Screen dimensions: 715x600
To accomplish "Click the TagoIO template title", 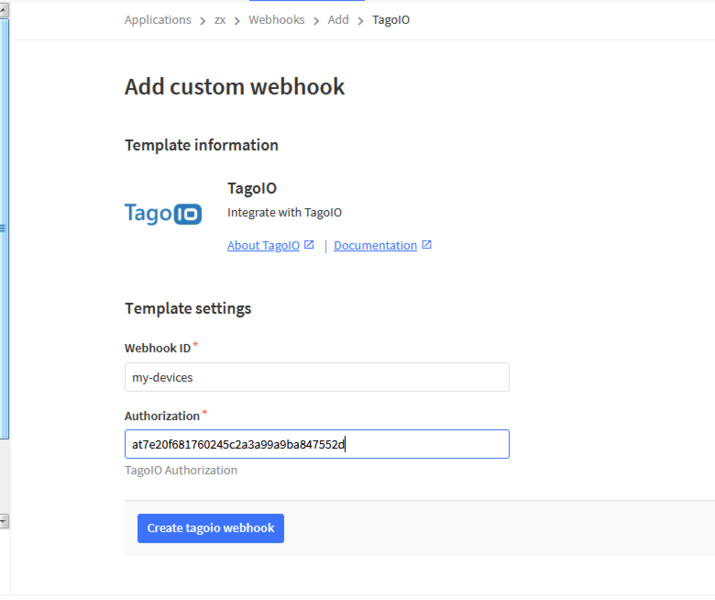I will tap(252, 188).
